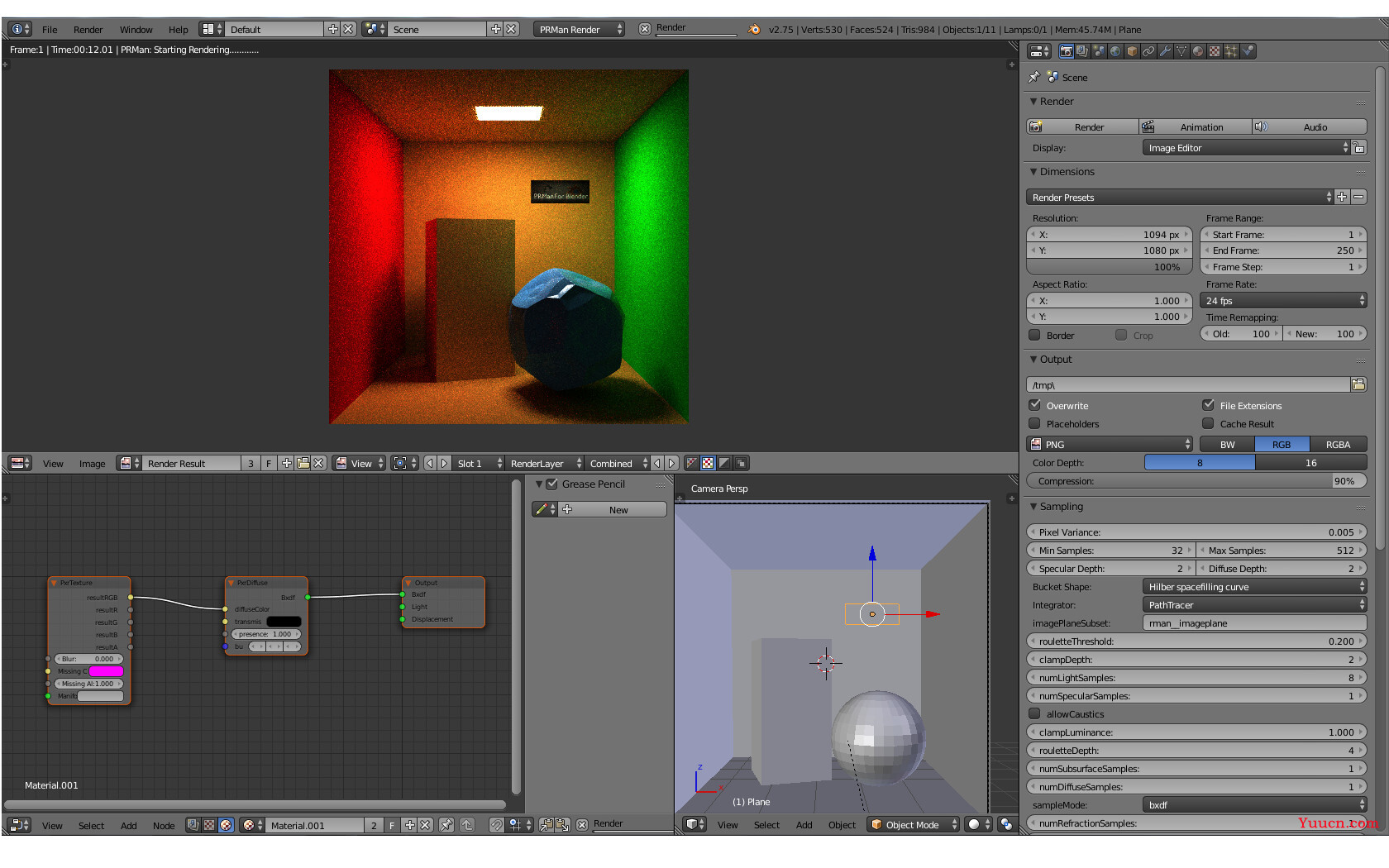
Task: Toggle the File Extensions checkbox
Action: 1208,405
